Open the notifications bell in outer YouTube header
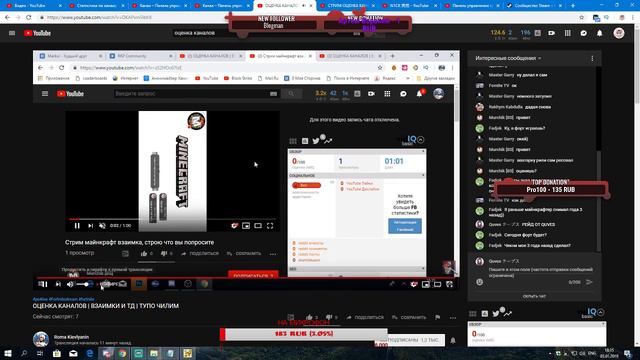 600,33
